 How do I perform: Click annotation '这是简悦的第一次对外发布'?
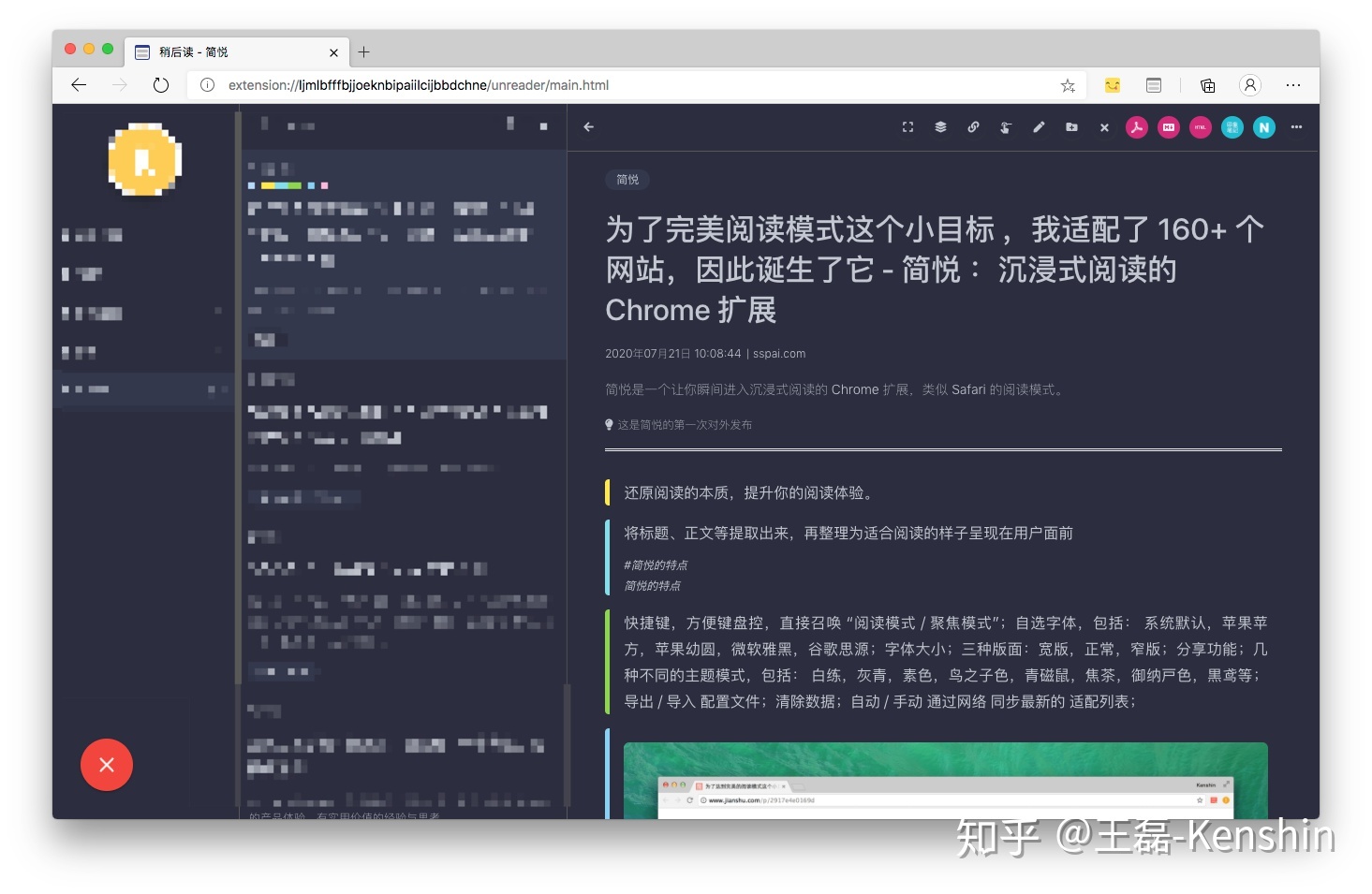[x=685, y=425]
